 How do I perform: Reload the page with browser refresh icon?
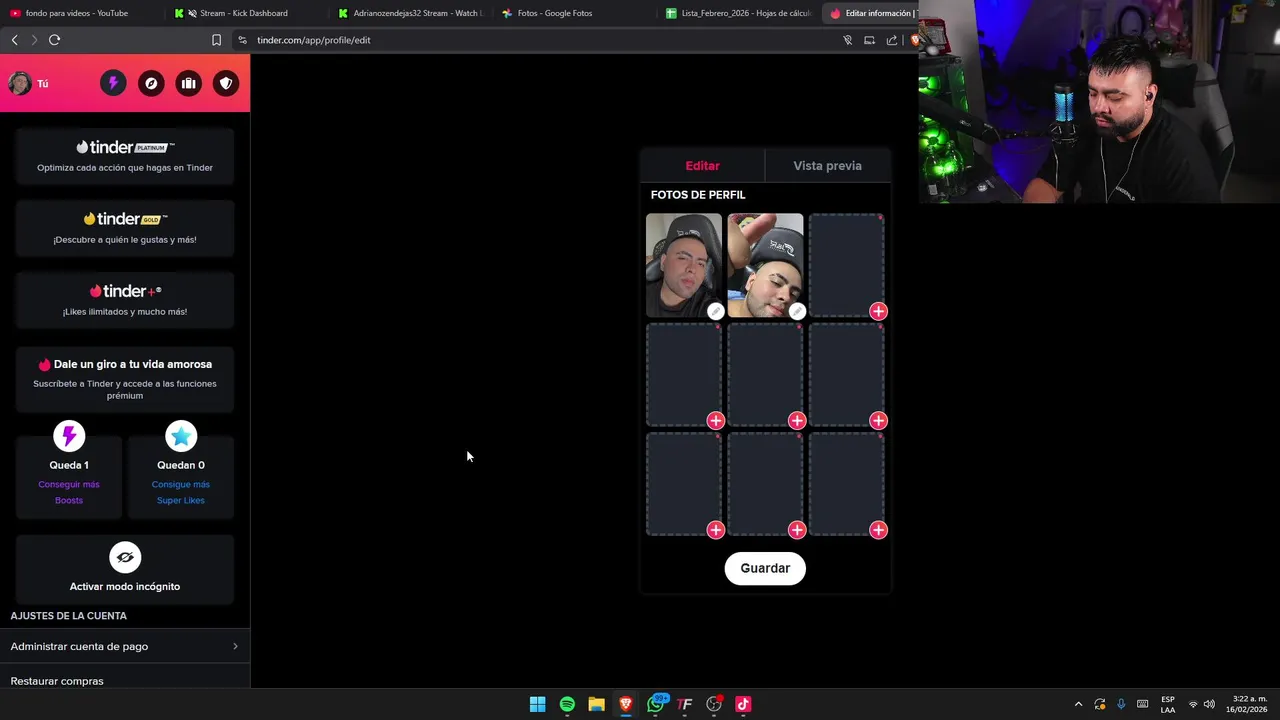(x=54, y=40)
